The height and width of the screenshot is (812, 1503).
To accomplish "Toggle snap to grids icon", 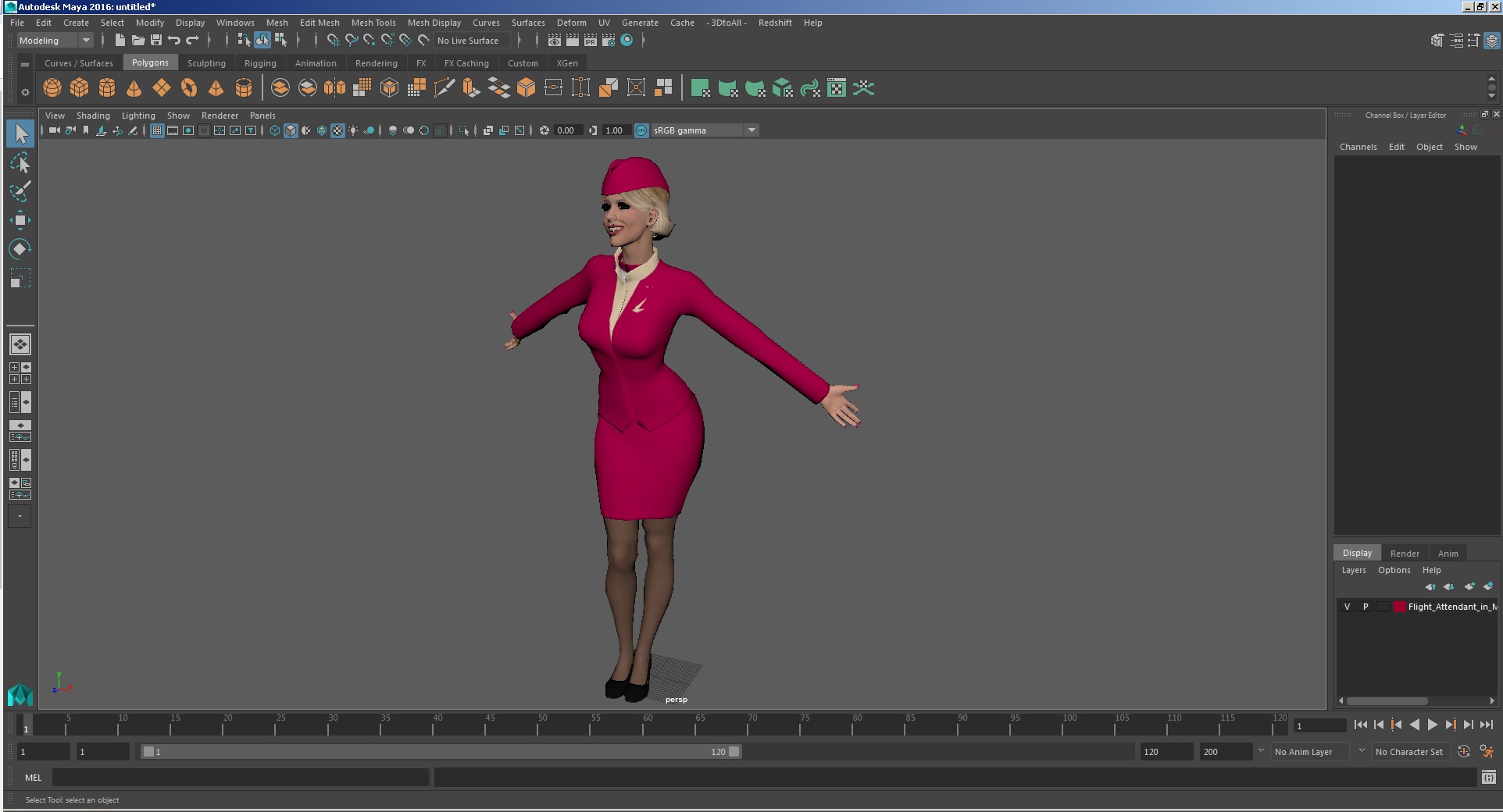I will 334,41.
